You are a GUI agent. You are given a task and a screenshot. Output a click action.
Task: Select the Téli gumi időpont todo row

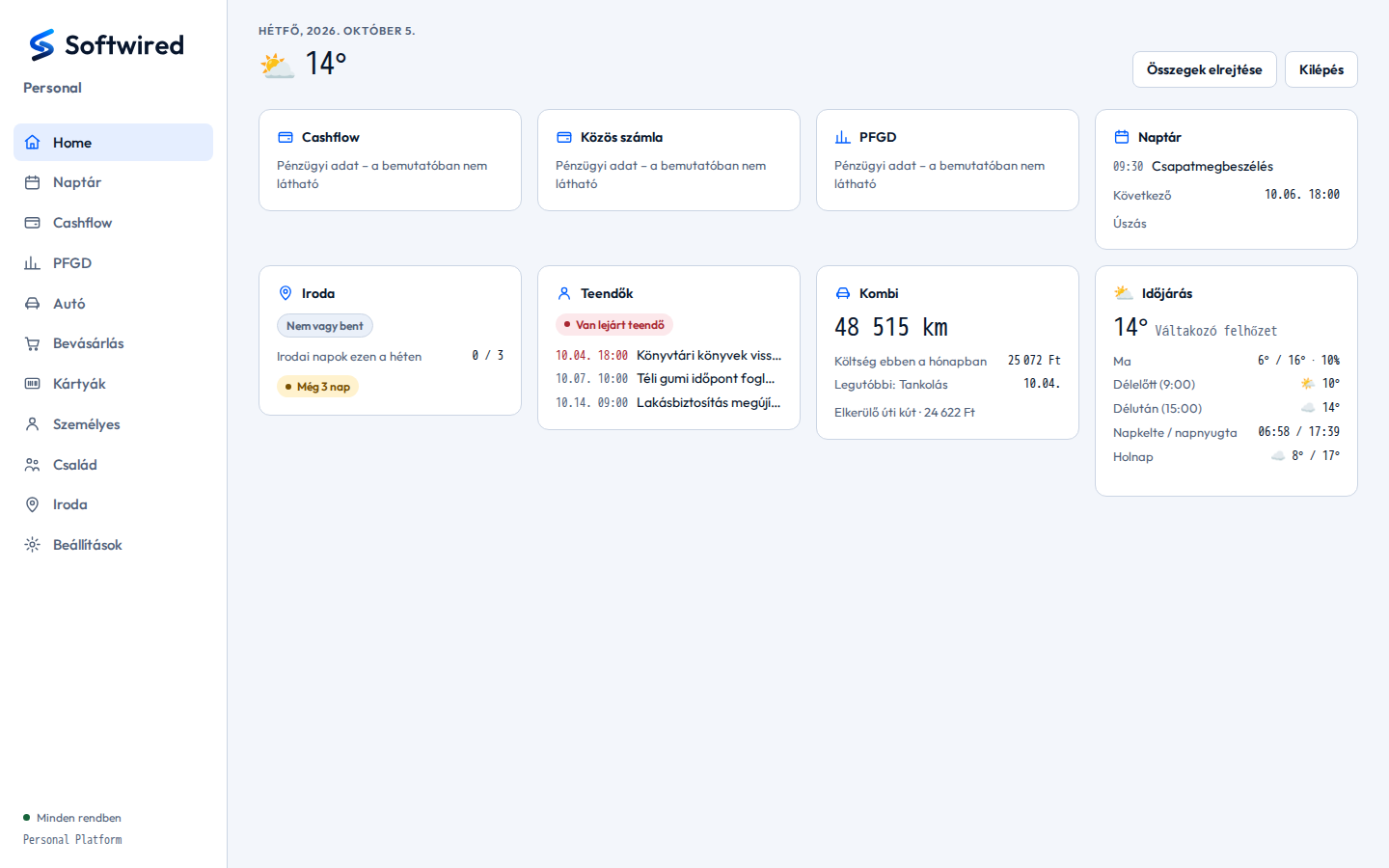click(668, 379)
